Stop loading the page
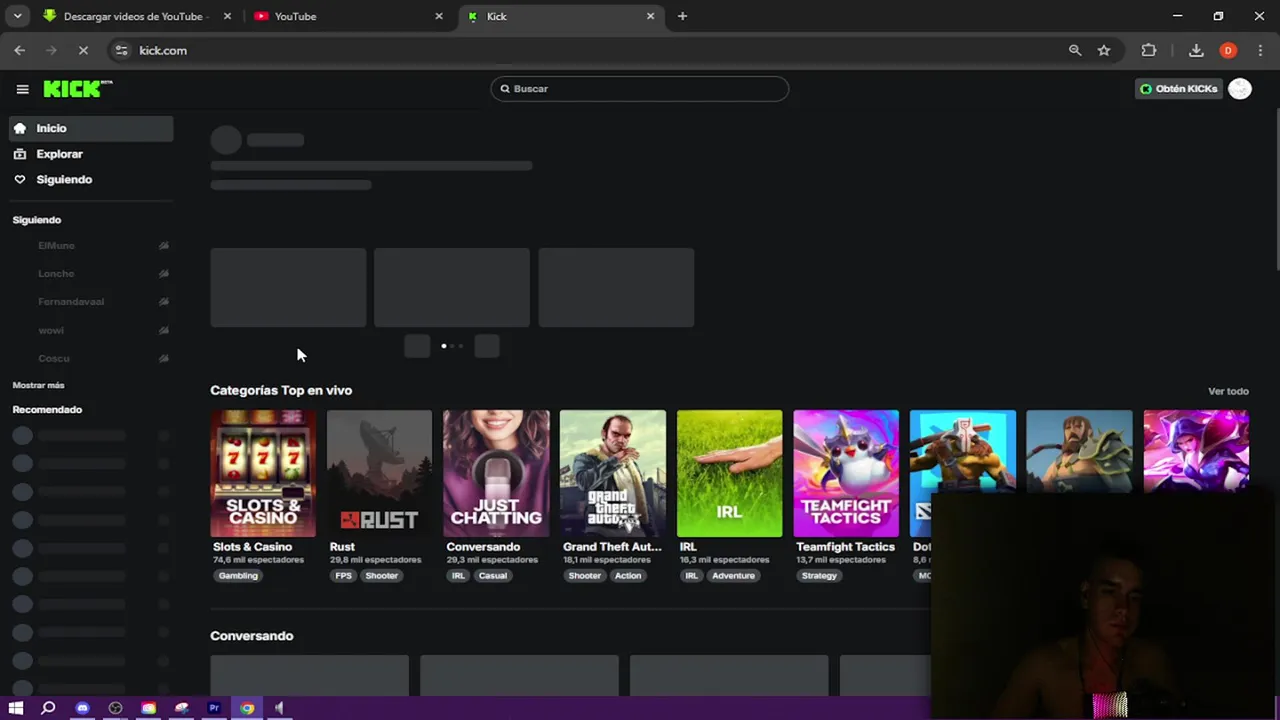This screenshot has width=1280, height=720. coord(84,50)
